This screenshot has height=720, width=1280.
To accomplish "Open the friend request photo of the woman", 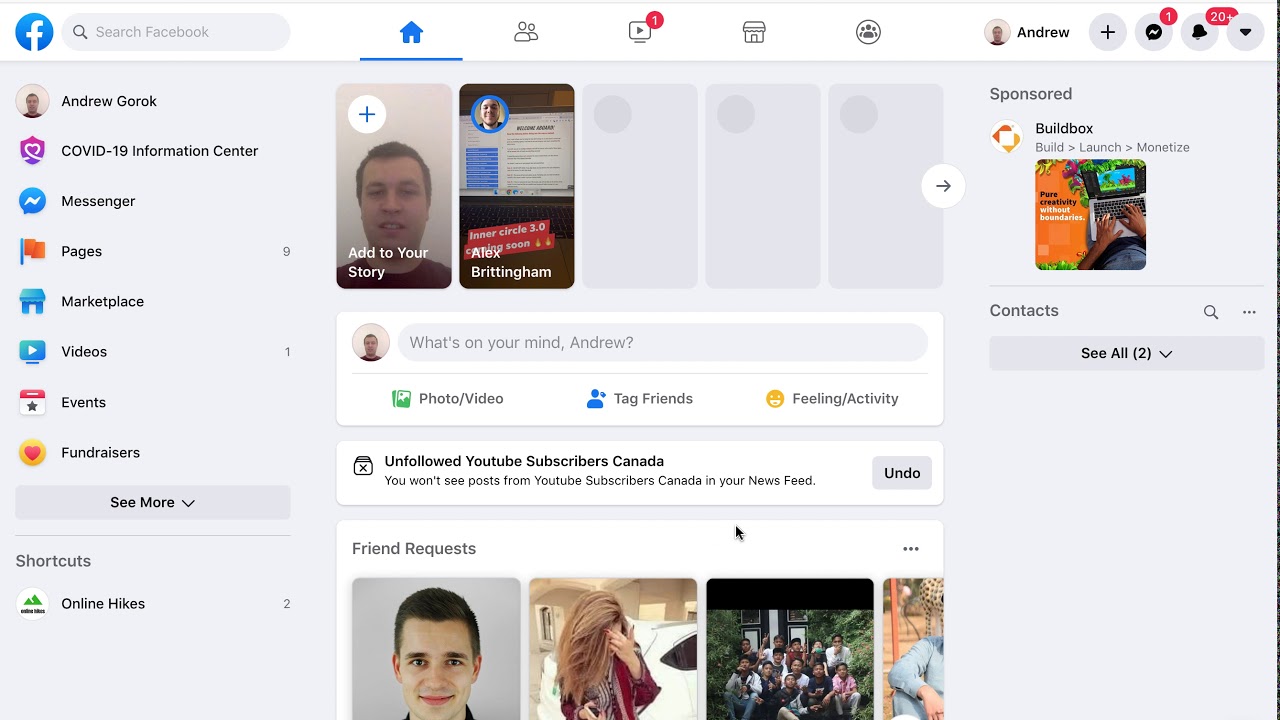I will (613, 649).
